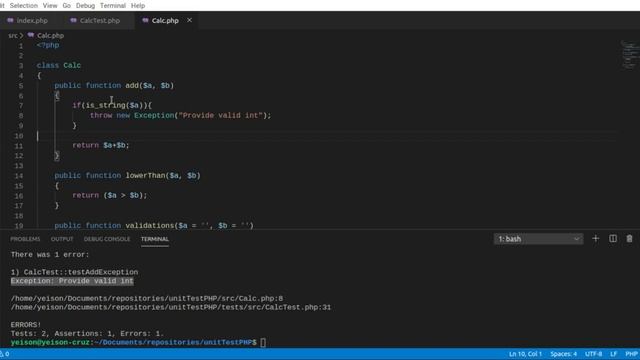Image resolution: width=640 pixels, height=360 pixels.
Task: Click the terminal prompt input cursor
Action: click(x=263, y=342)
